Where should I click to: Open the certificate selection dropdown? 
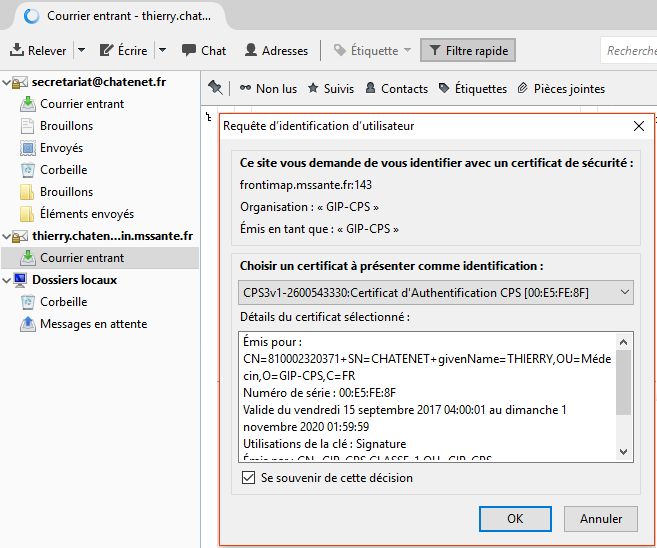coord(436,292)
